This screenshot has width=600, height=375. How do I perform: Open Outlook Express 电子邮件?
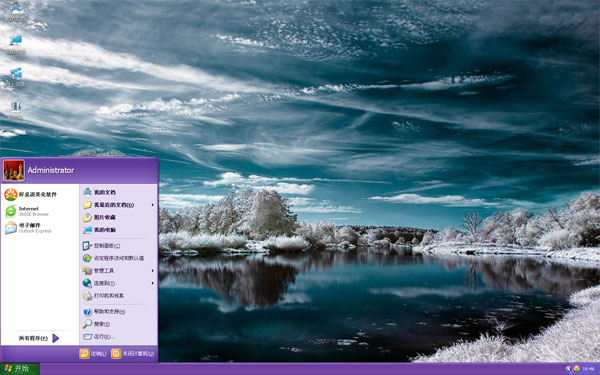[40, 228]
